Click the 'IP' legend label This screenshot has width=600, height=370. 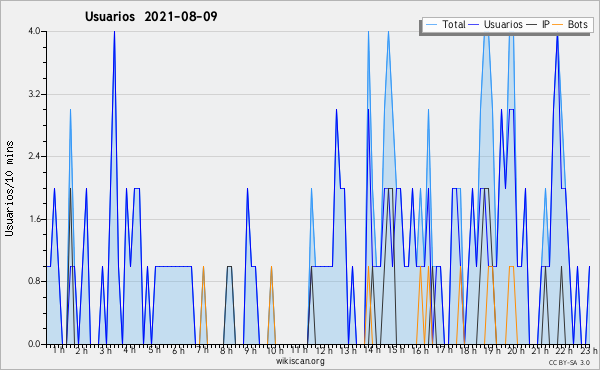point(546,24)
